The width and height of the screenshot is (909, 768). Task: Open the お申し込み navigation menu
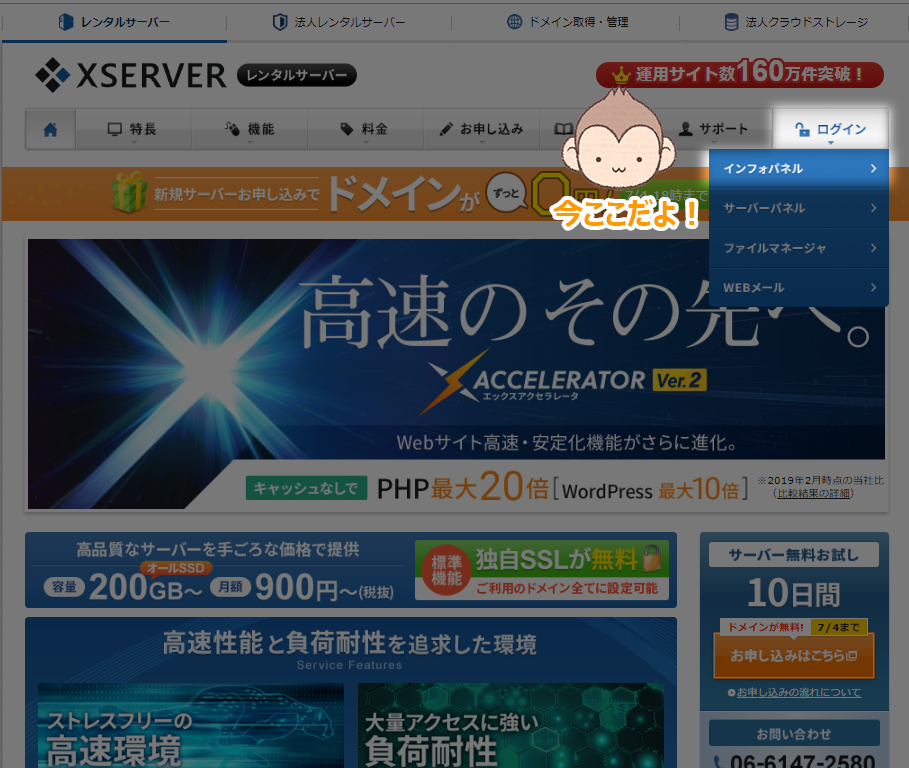pos(481,129)
